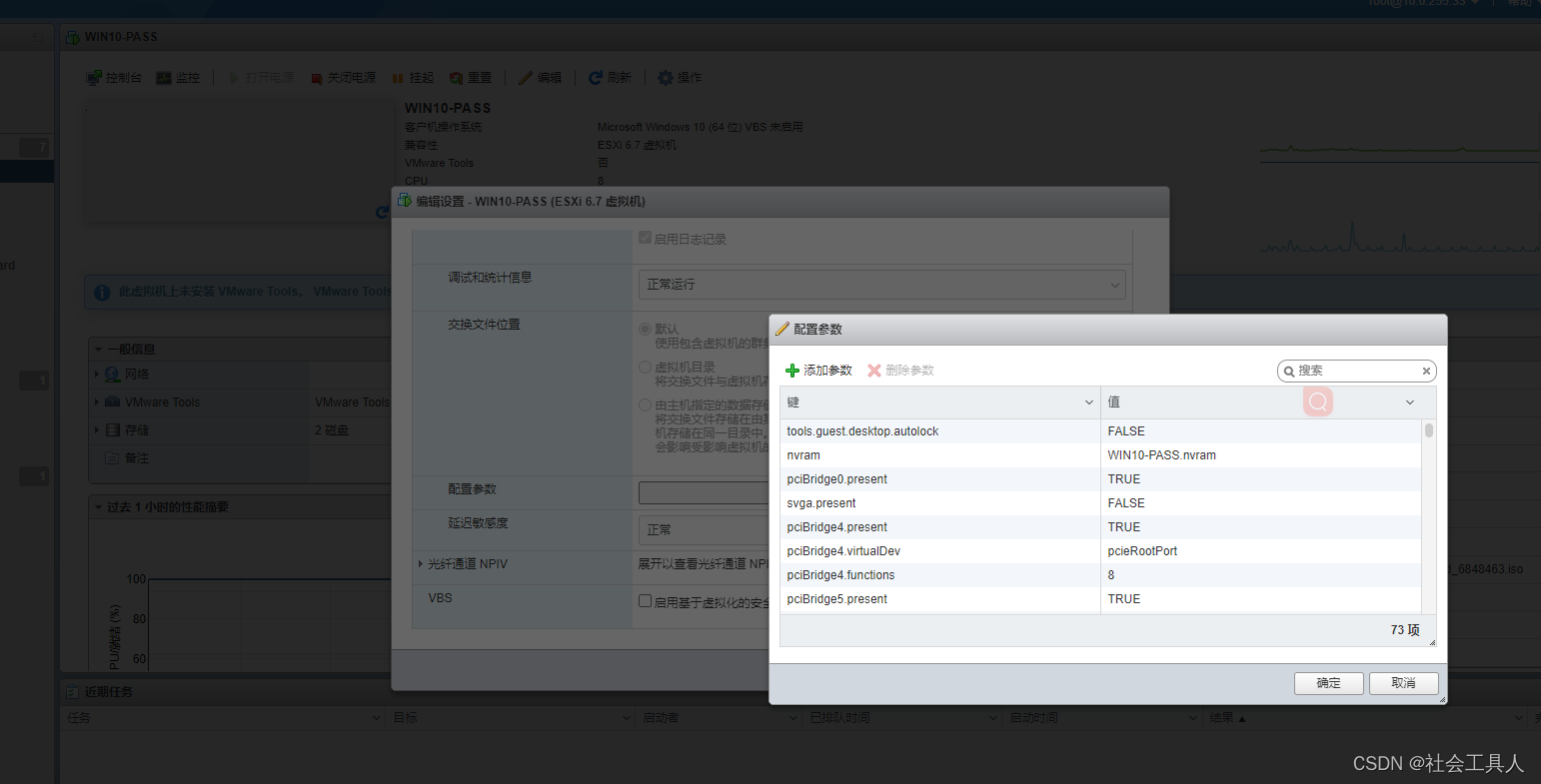1541x784 pixels.
Task: Click the parameter search input field
Action: point(1357,372)
